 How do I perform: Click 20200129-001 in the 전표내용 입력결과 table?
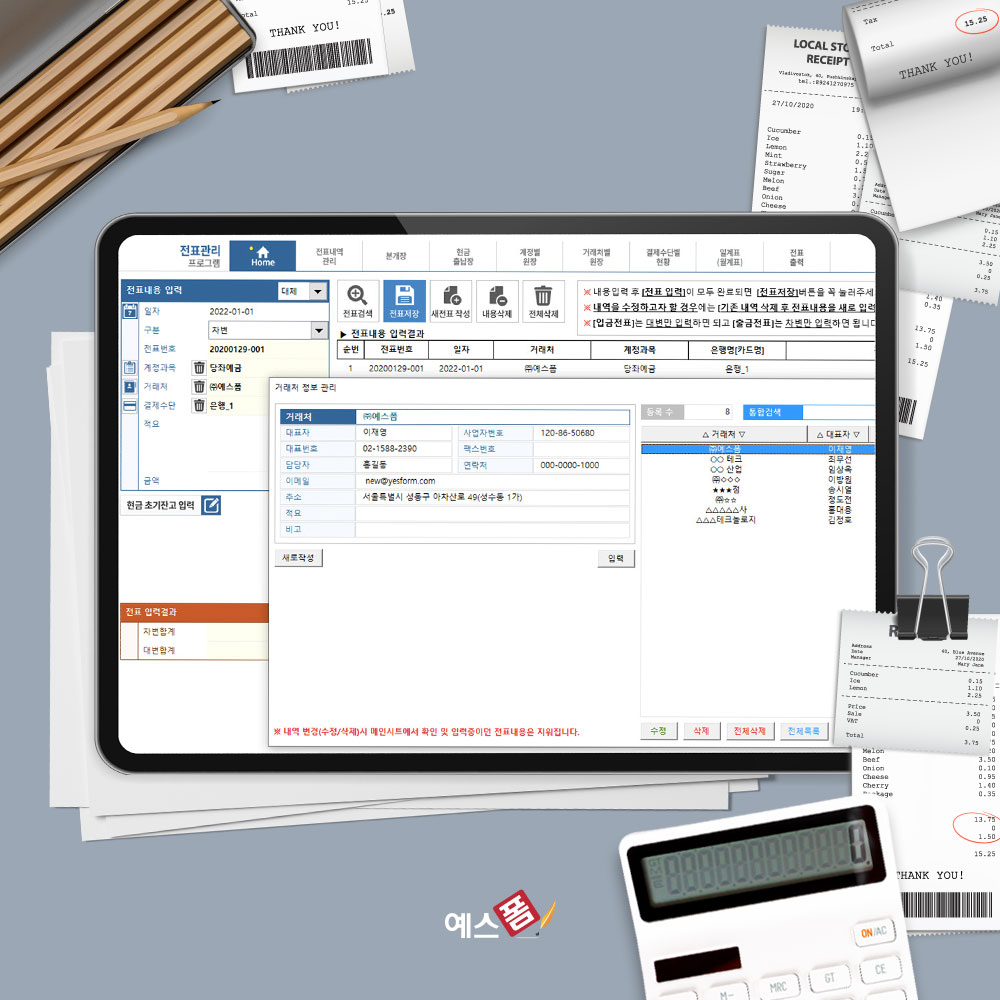point(396,369)
